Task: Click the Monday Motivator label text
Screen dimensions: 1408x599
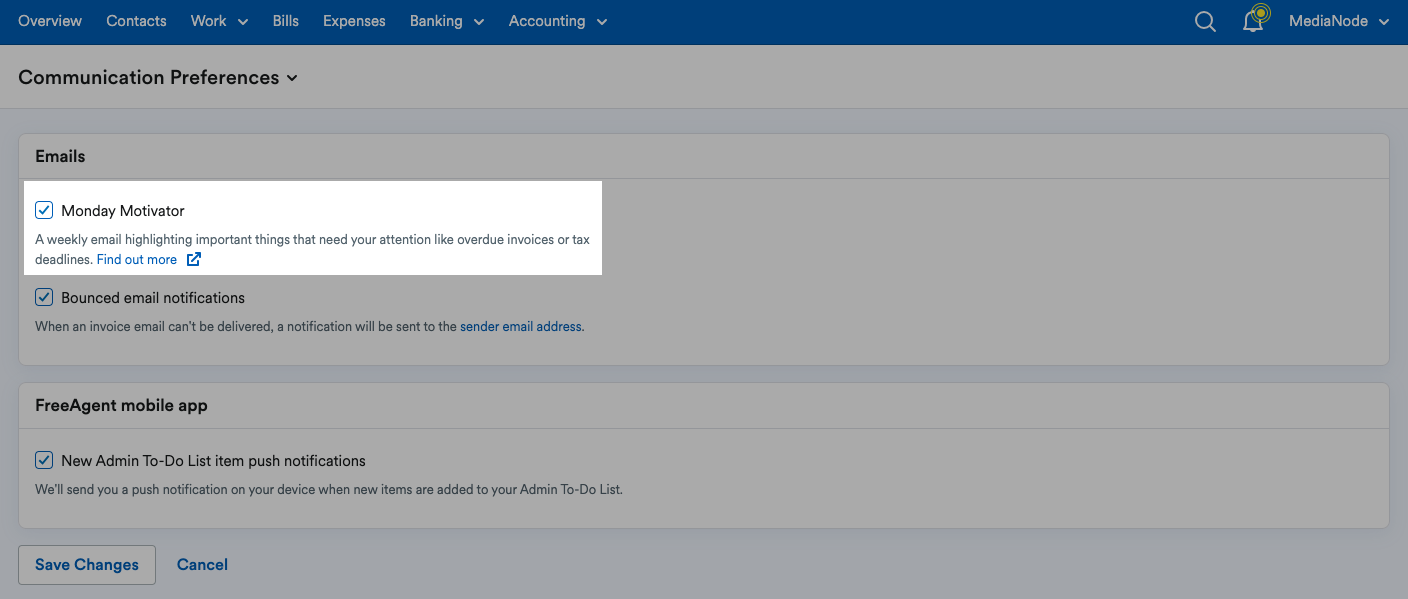Action: click(x=123, y=210)
